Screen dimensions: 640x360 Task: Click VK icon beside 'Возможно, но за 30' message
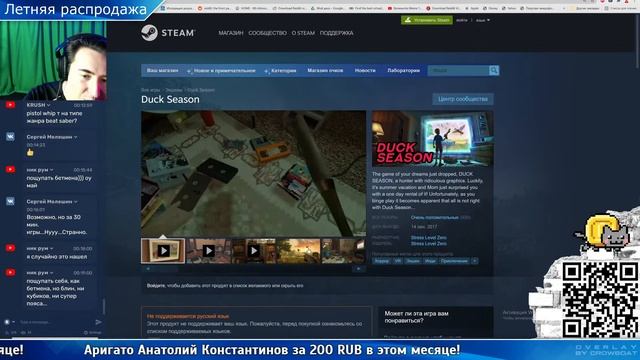[10, 201]
